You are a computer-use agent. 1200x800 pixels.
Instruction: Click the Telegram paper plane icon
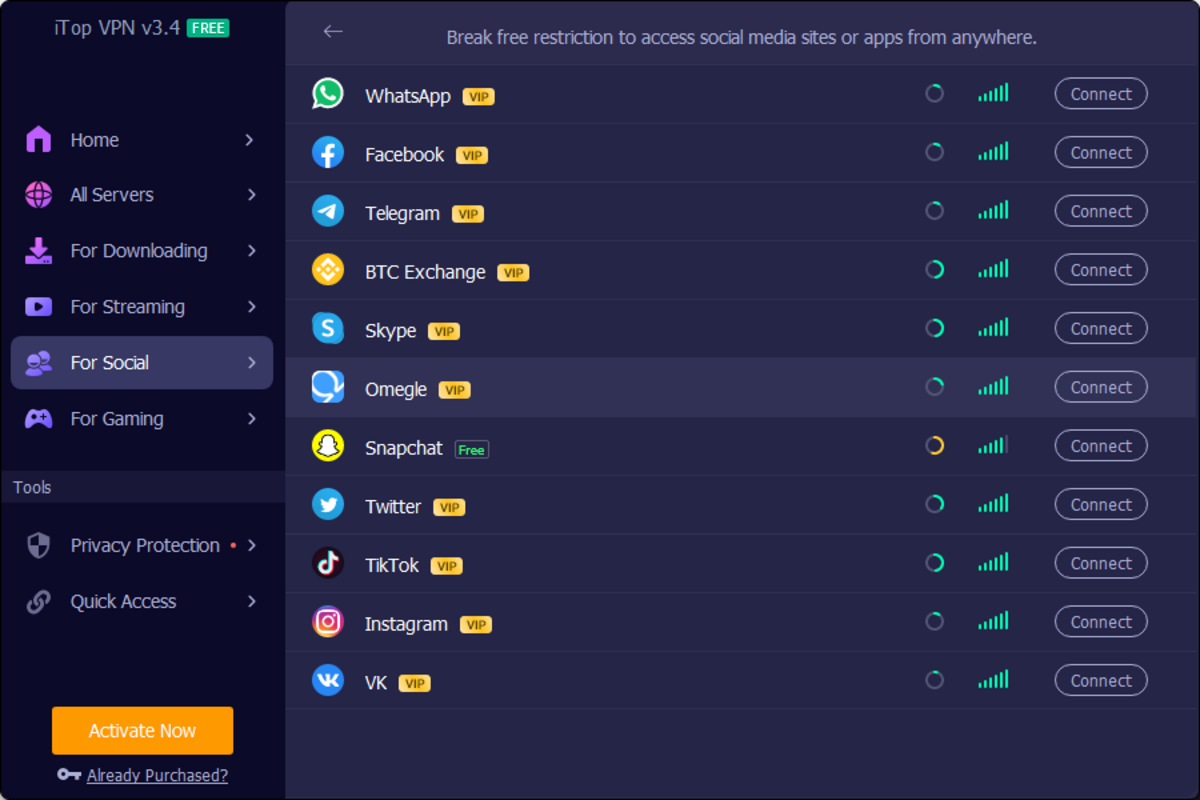click(327, 211)
